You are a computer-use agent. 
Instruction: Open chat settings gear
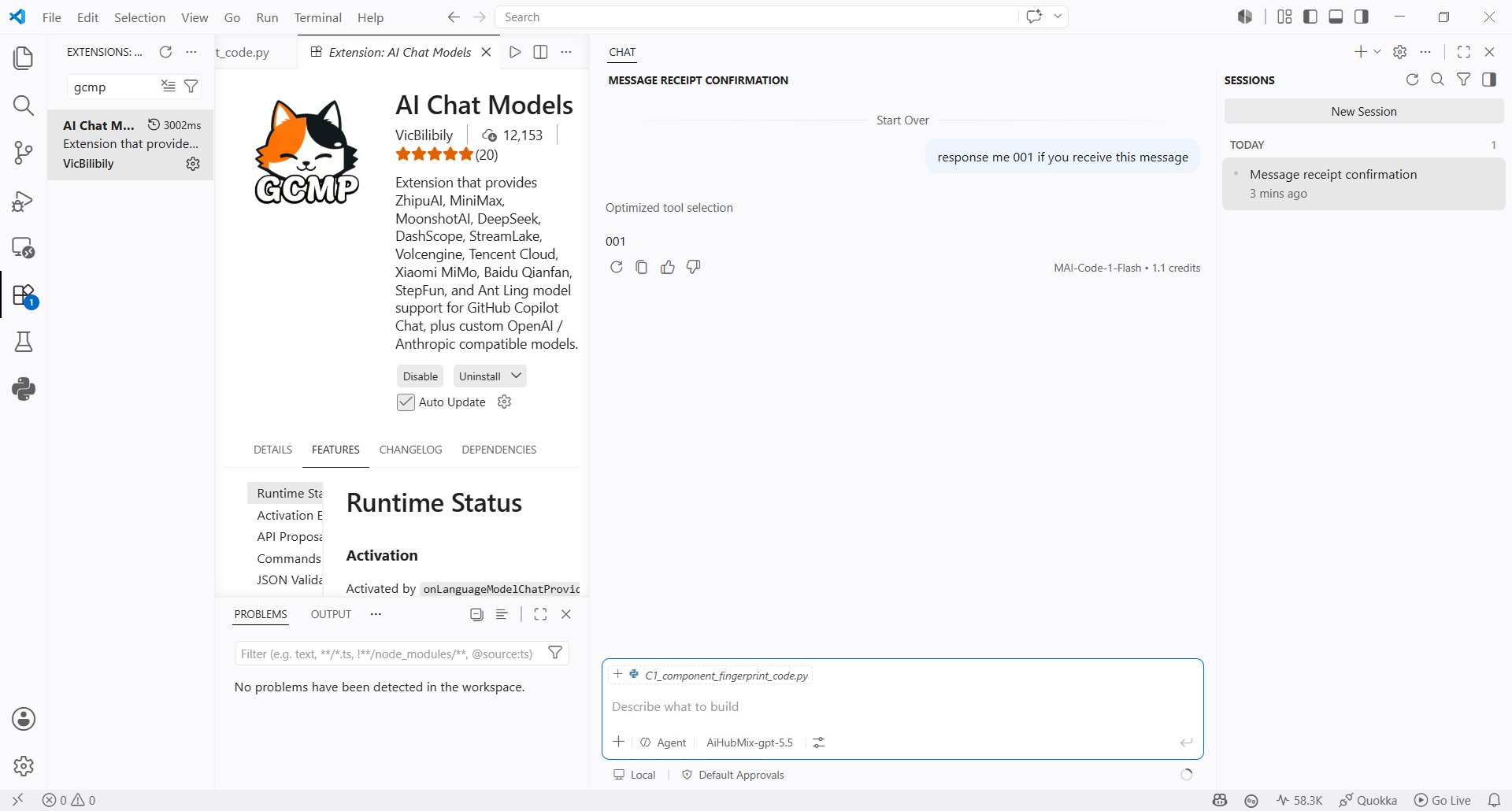pyautogui.click(x=1399, y=52)
